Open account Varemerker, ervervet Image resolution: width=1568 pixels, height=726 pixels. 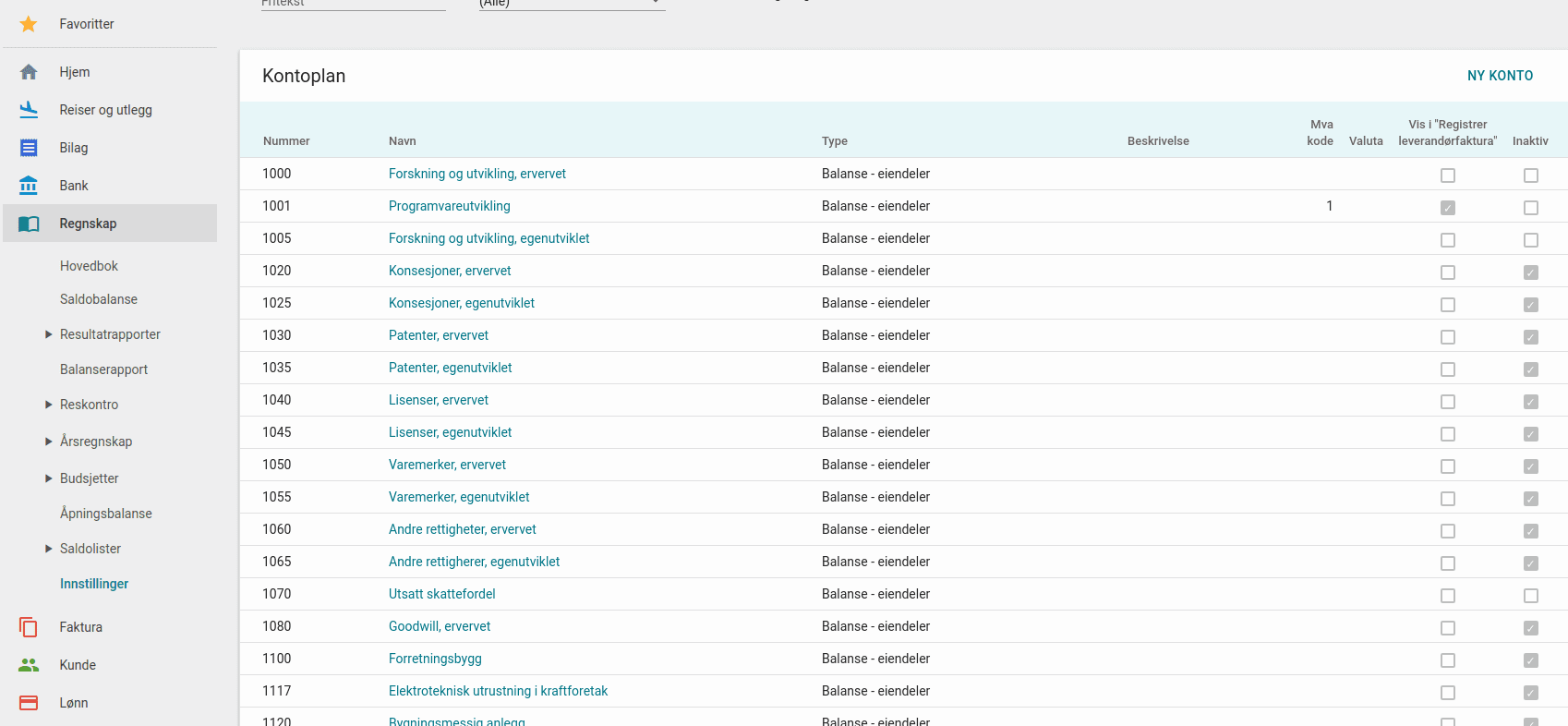[x=448, y=465]
